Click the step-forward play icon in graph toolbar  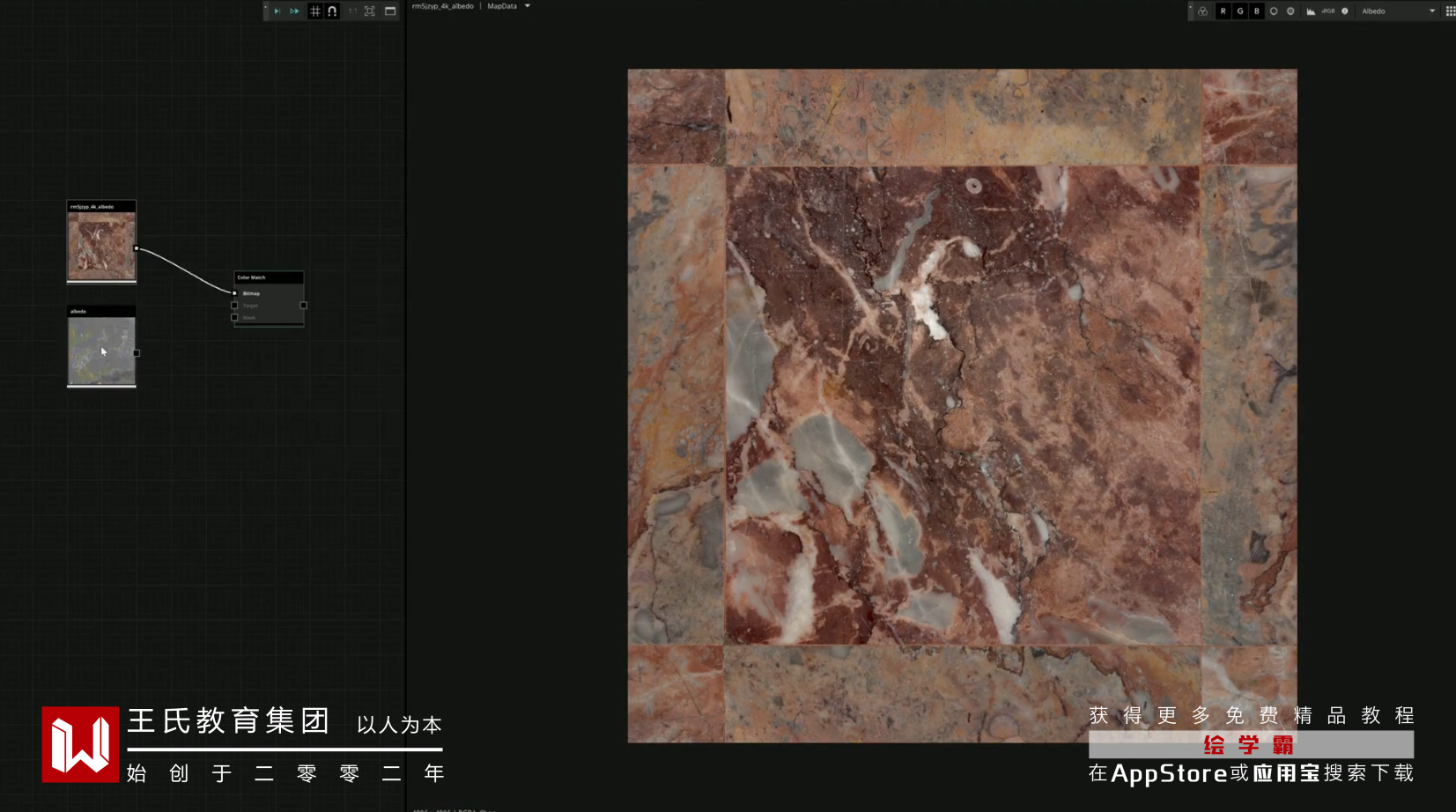coord(277,11)
